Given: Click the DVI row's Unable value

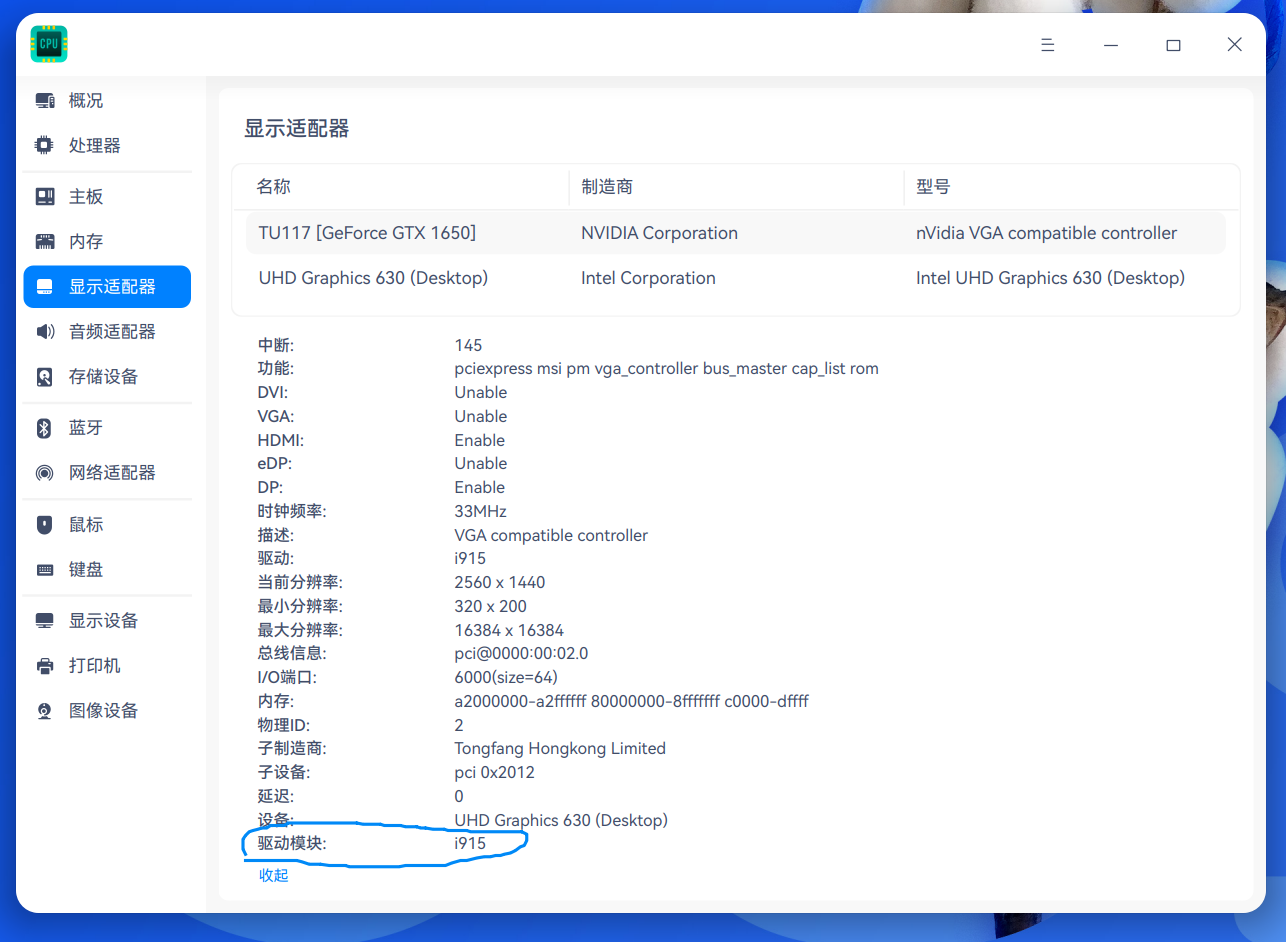Looking at the screenshot, I should pyautogui.click(x=481, y=392).
